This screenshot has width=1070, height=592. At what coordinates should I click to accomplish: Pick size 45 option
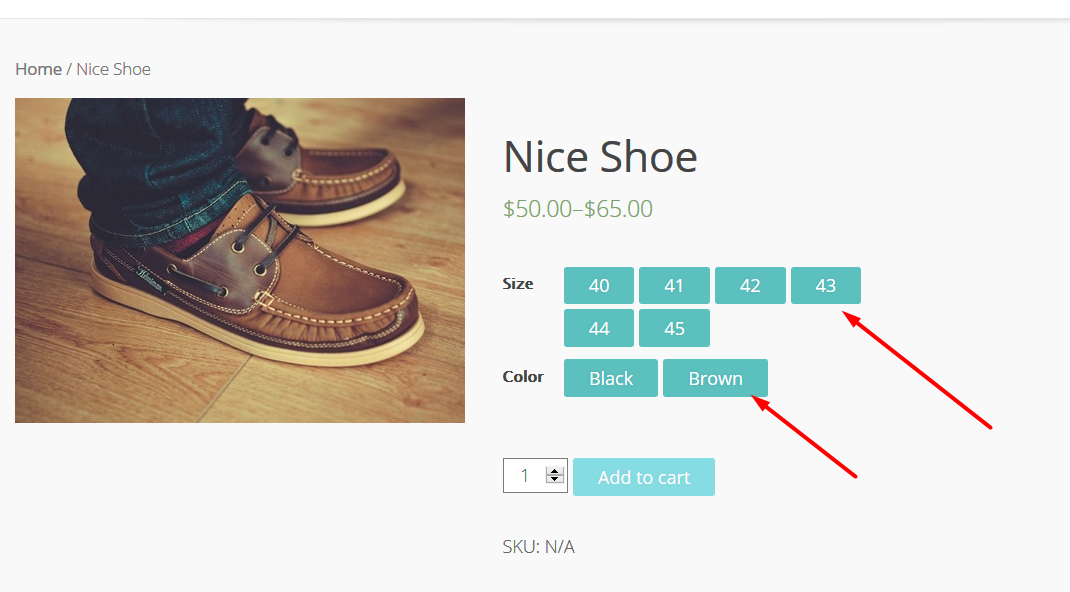point(674,328)
